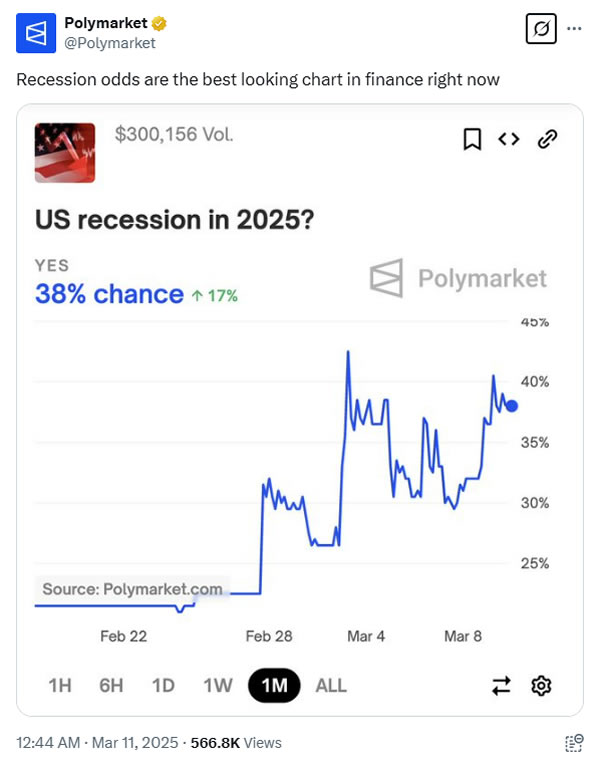Click the blue current-value chart dot

512,405
